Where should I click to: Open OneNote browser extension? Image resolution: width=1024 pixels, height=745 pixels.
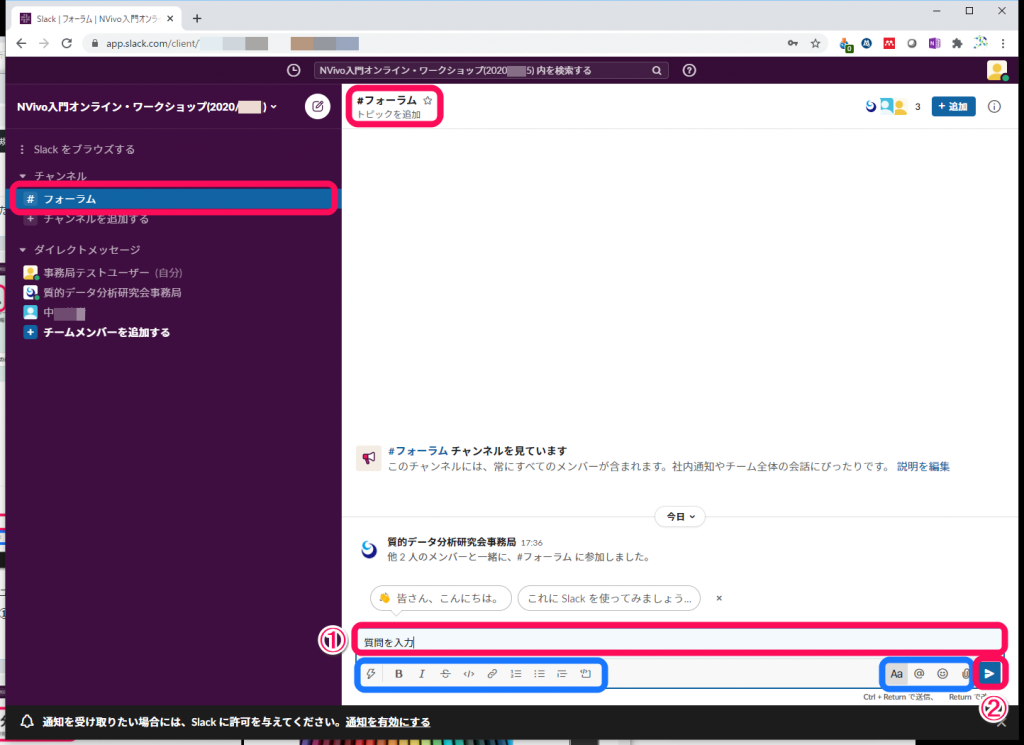(935, 44)
